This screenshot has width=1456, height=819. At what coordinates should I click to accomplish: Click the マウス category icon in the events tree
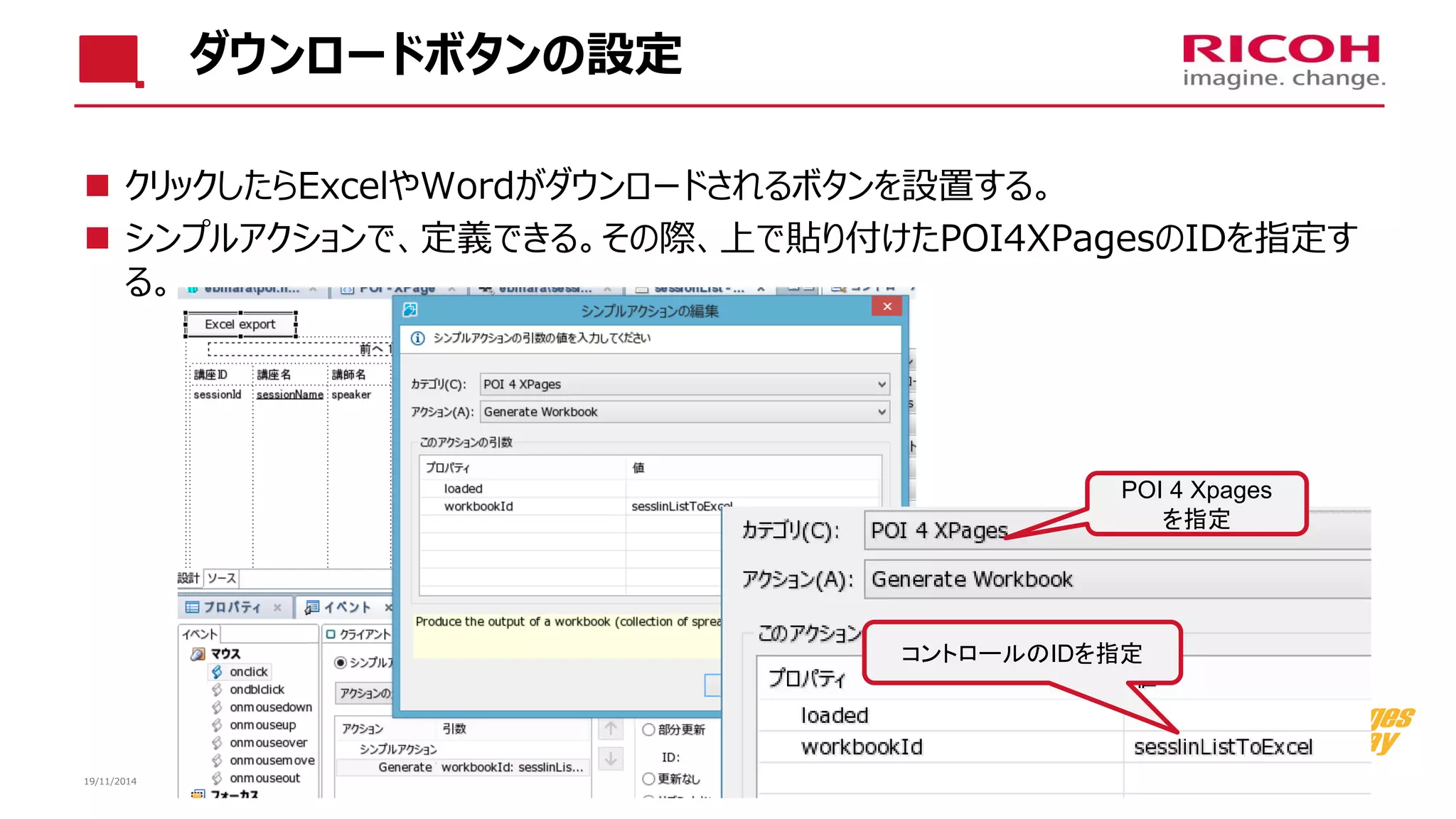198,653
